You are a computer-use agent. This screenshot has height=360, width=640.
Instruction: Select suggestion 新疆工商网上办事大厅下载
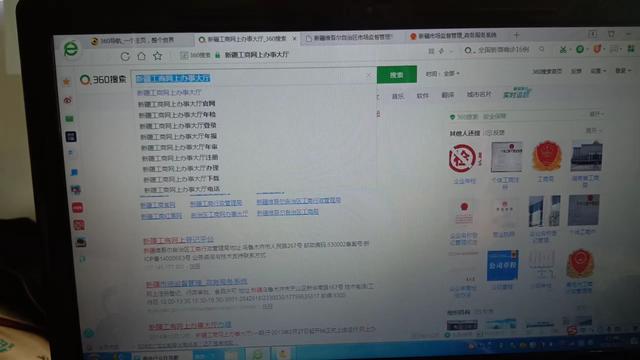pyautogui.click(x=182, y=179)
